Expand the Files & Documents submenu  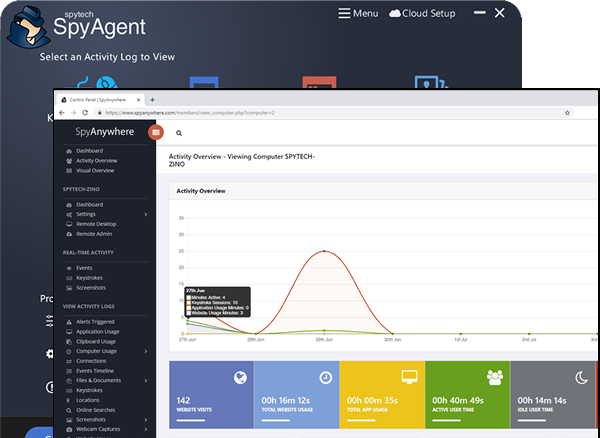point(146,380)
